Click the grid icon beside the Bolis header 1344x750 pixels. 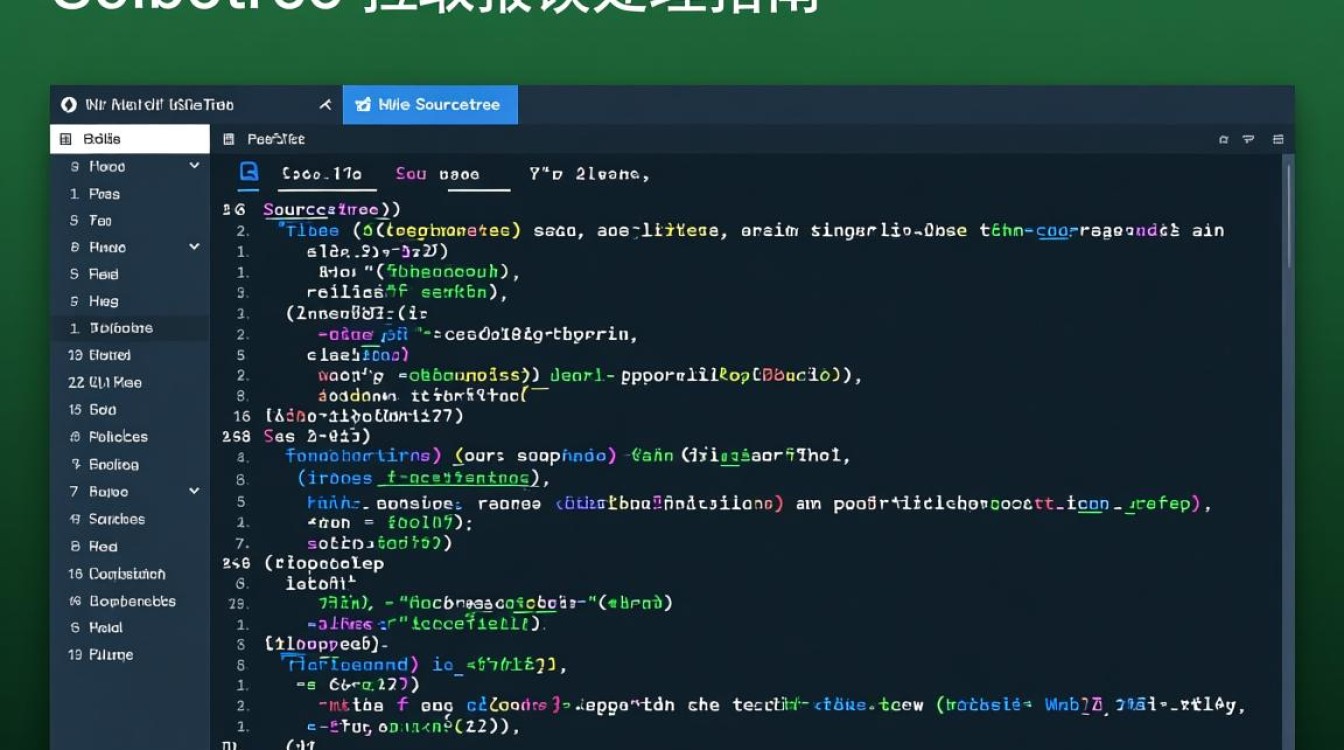tap(66, 139)
